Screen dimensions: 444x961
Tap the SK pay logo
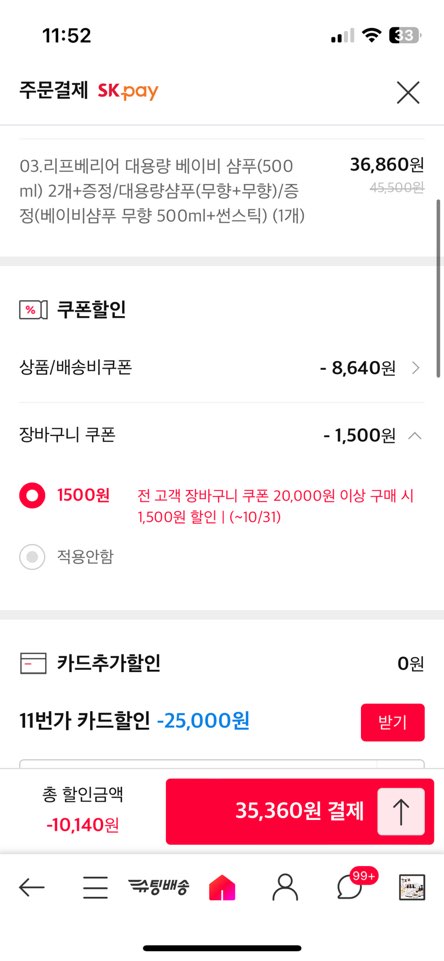[x=128, y=92]
